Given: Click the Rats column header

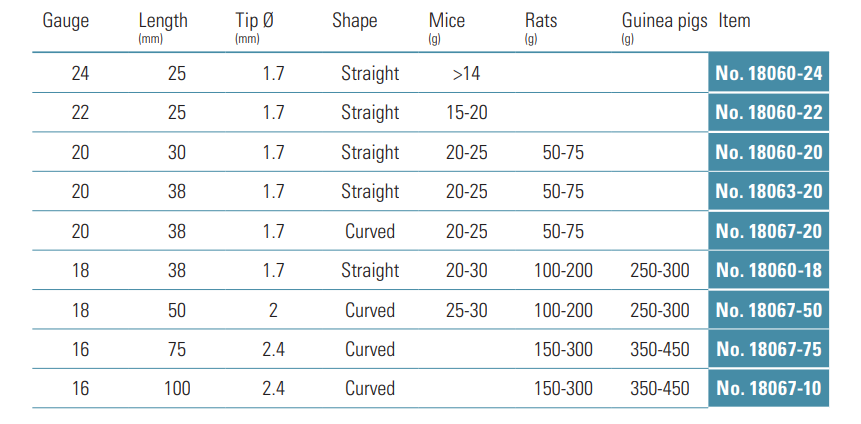Looking at the screenshot, I should pos(542,21).
